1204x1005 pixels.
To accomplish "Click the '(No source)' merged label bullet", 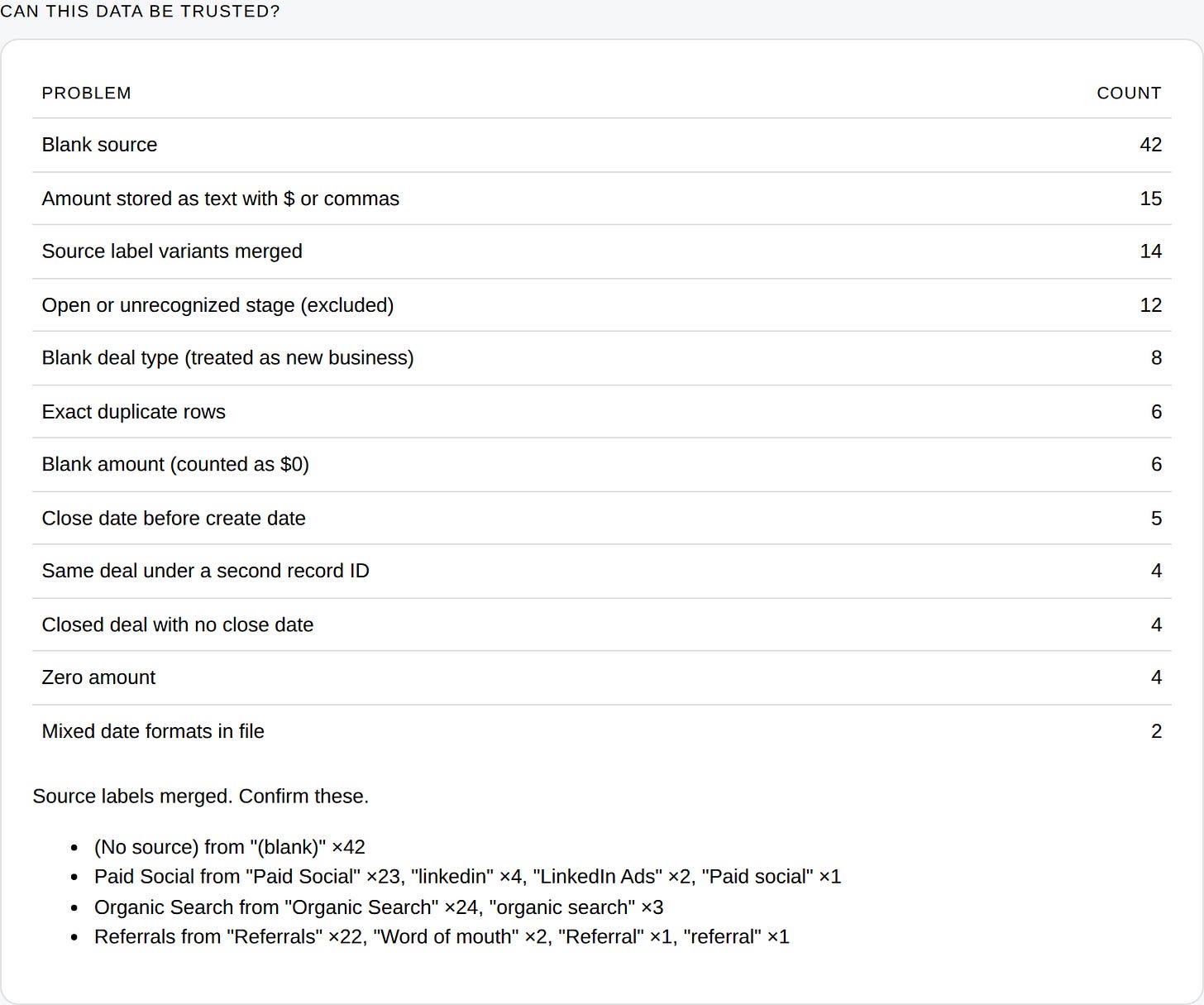I will pyautogui.click(x=230, y=847).
